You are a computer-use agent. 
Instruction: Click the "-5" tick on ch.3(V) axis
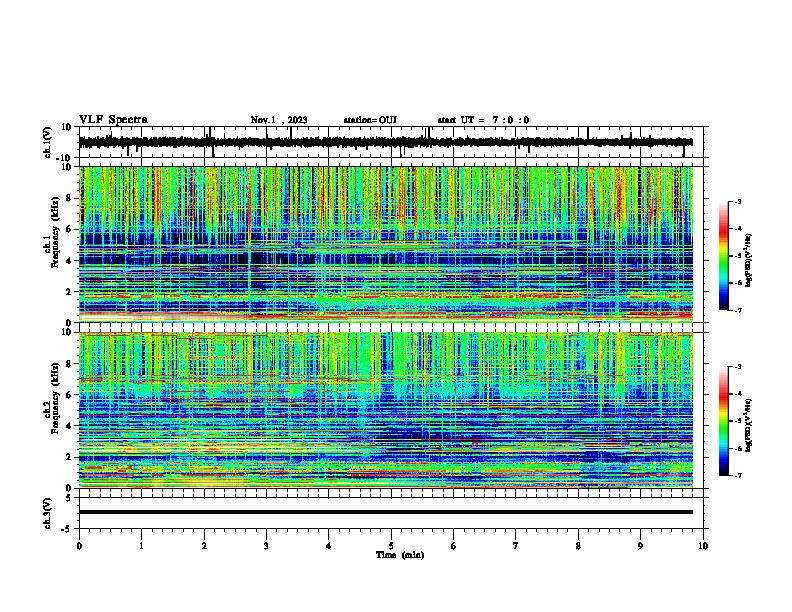tap(67, 529)
